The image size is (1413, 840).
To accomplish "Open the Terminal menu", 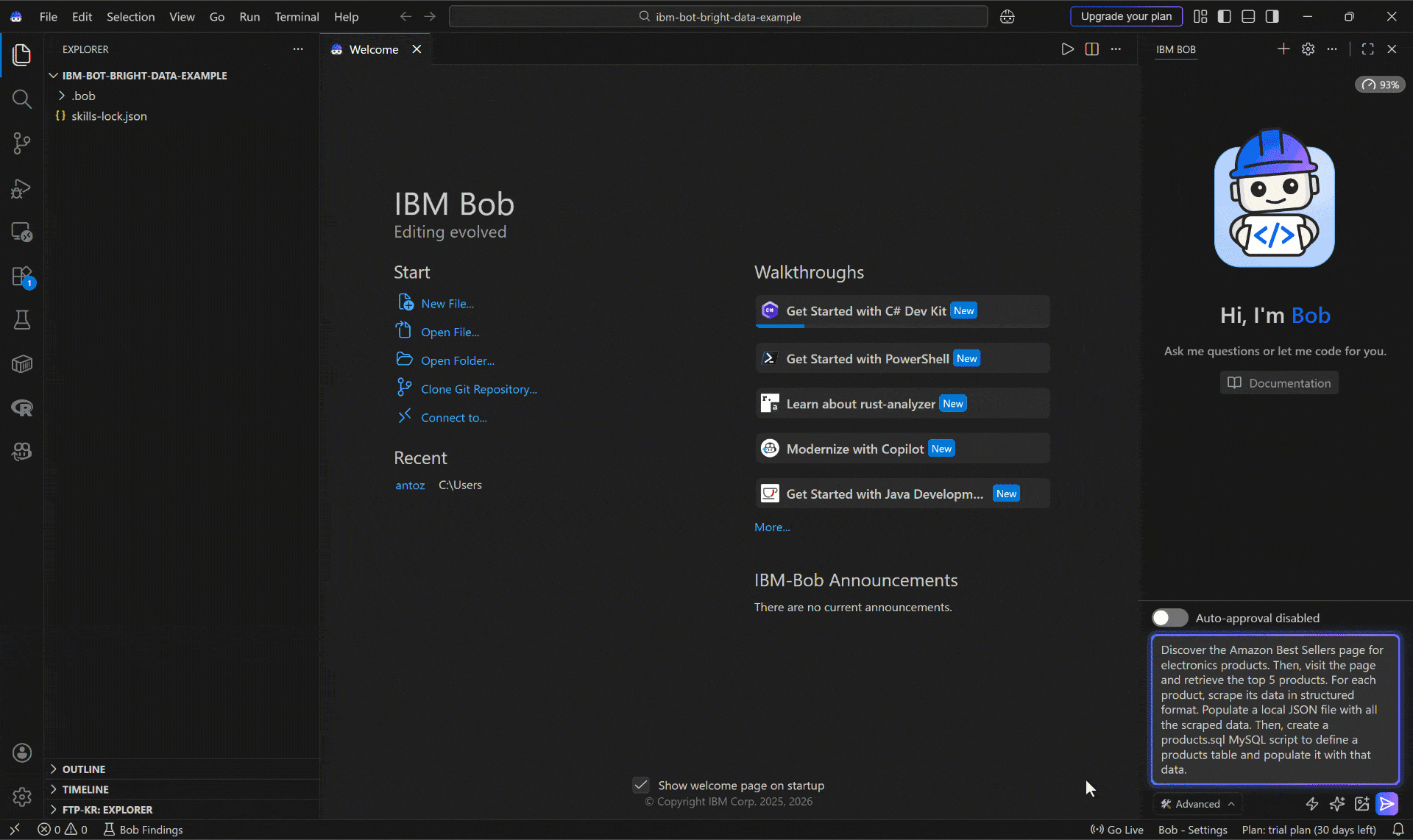I will [x=297, y=16].
